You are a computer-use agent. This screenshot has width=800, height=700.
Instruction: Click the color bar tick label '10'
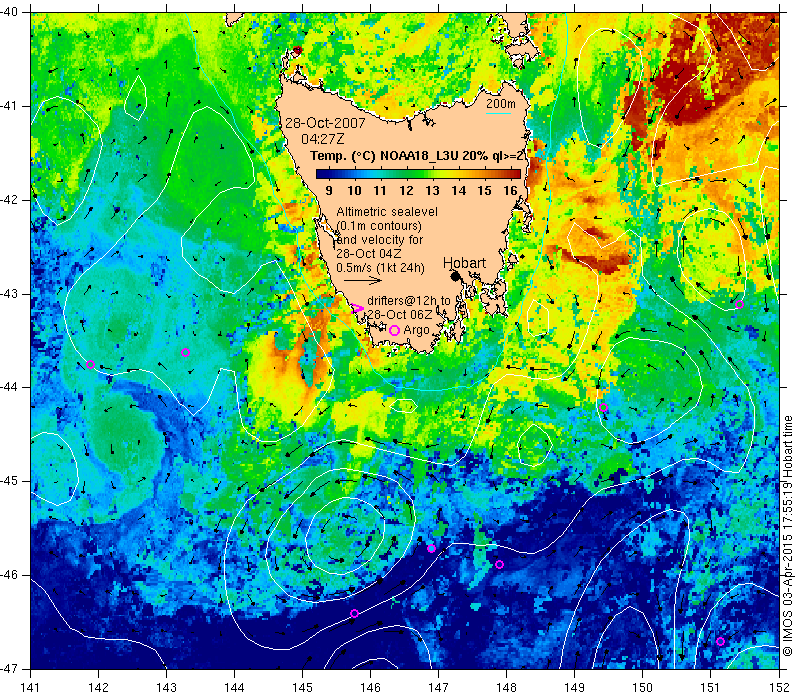pos(354,190)
